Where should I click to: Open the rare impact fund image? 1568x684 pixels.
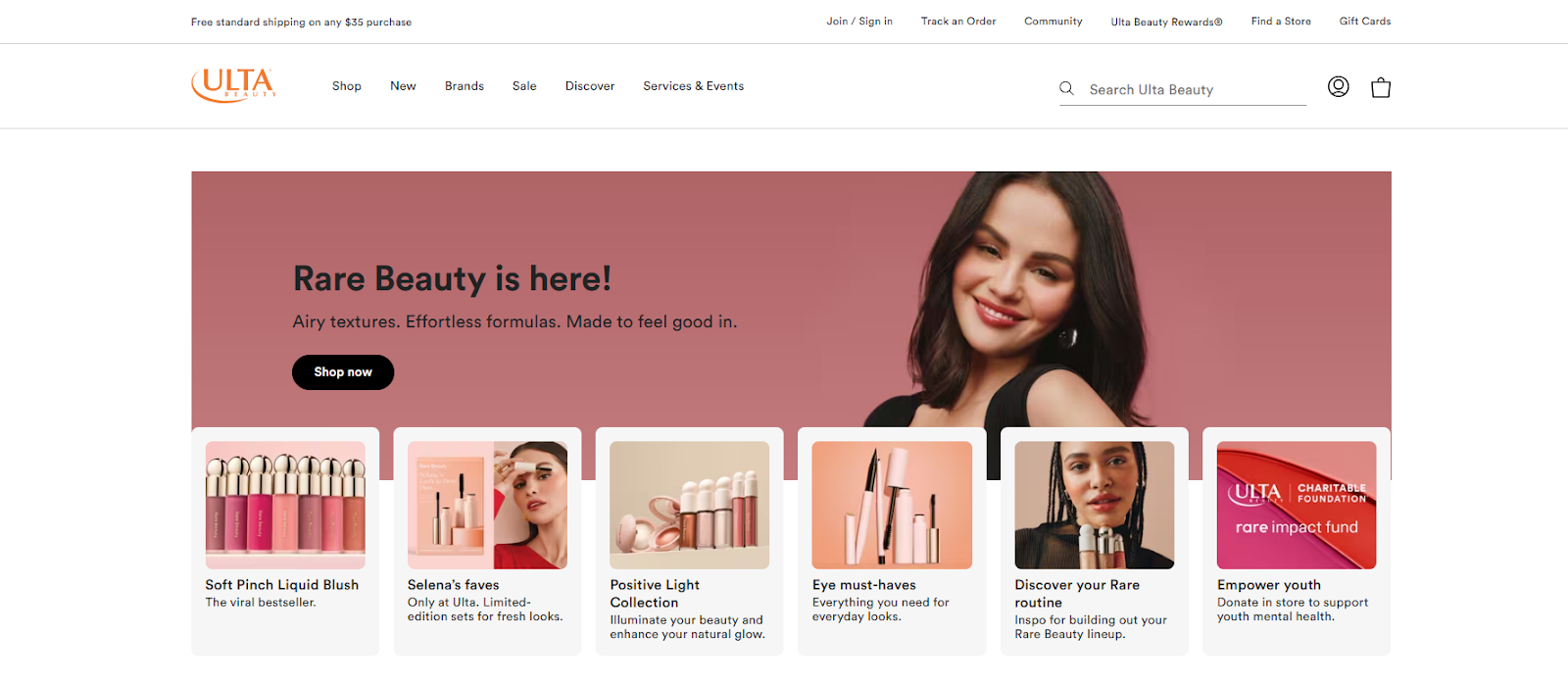[x=1297, y=505]
